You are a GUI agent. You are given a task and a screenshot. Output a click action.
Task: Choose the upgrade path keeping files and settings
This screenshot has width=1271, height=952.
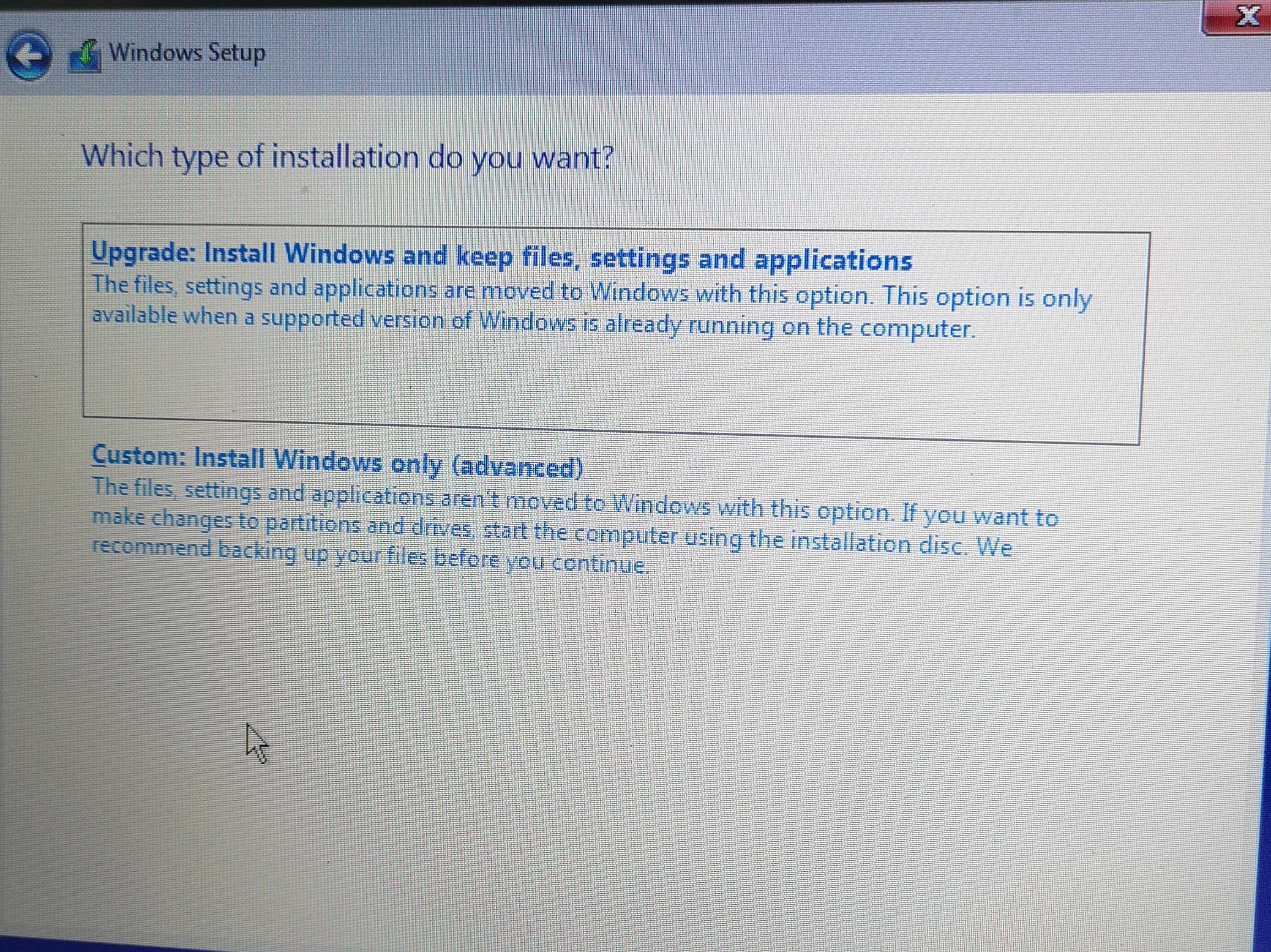tap(502, 256)
